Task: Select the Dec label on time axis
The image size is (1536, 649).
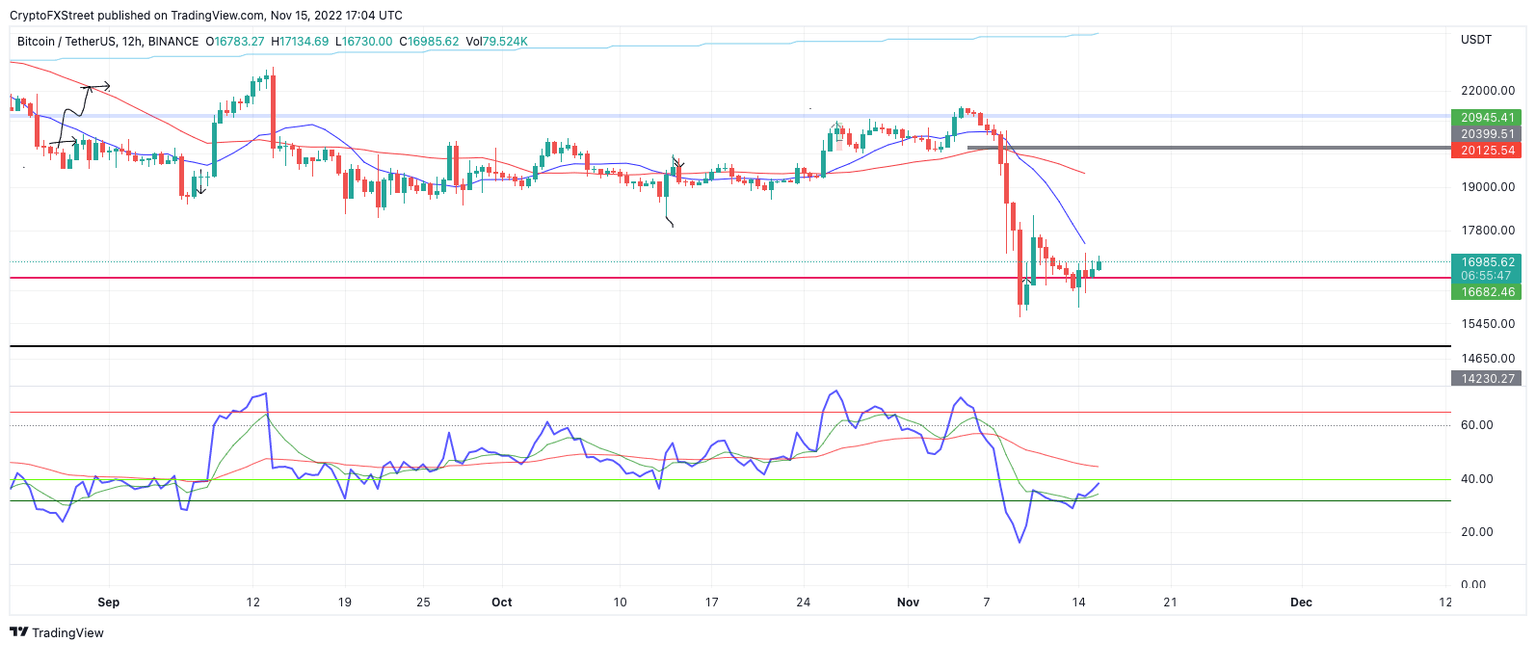Action: point(1302,602)
